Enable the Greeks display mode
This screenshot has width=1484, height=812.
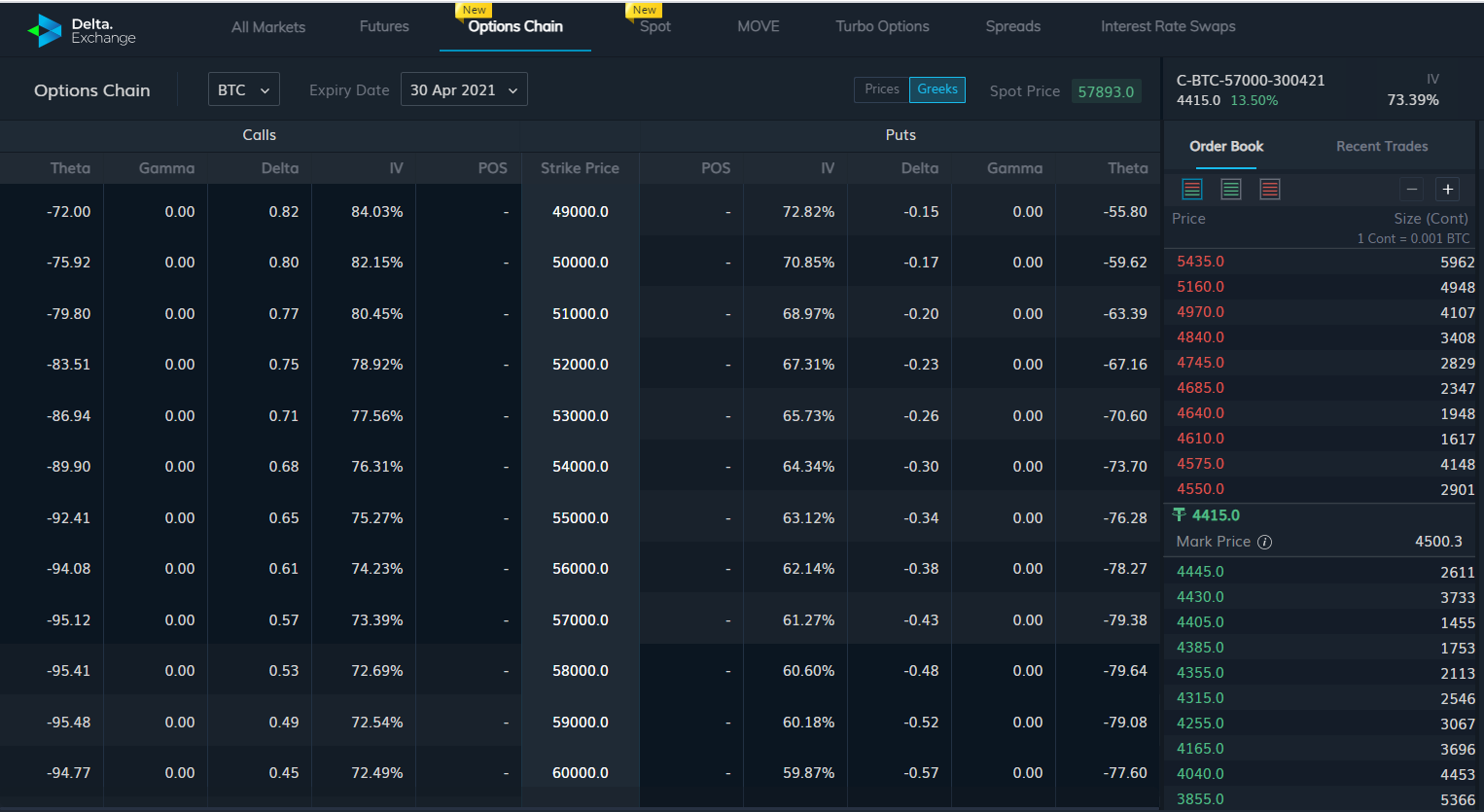pyautogui.click(x=936, y=88)
